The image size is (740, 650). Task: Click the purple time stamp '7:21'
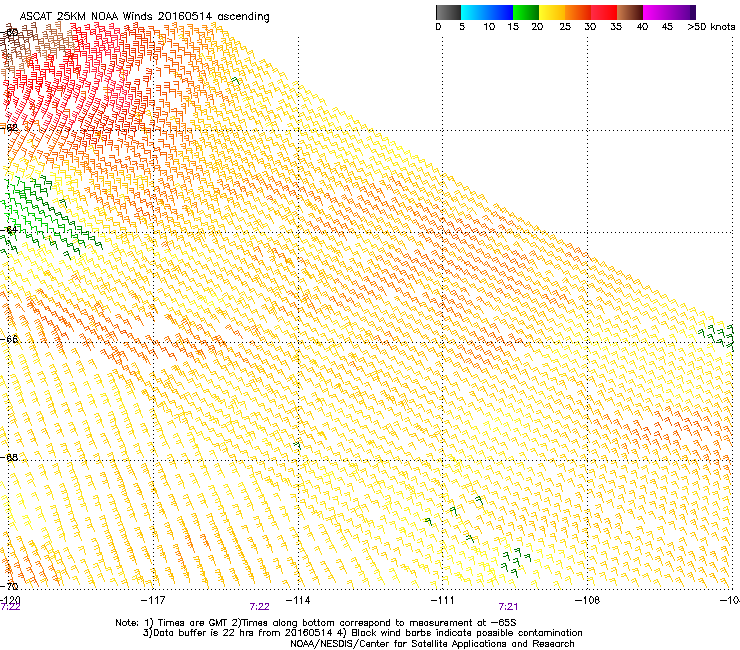click(x=508, y=607)
